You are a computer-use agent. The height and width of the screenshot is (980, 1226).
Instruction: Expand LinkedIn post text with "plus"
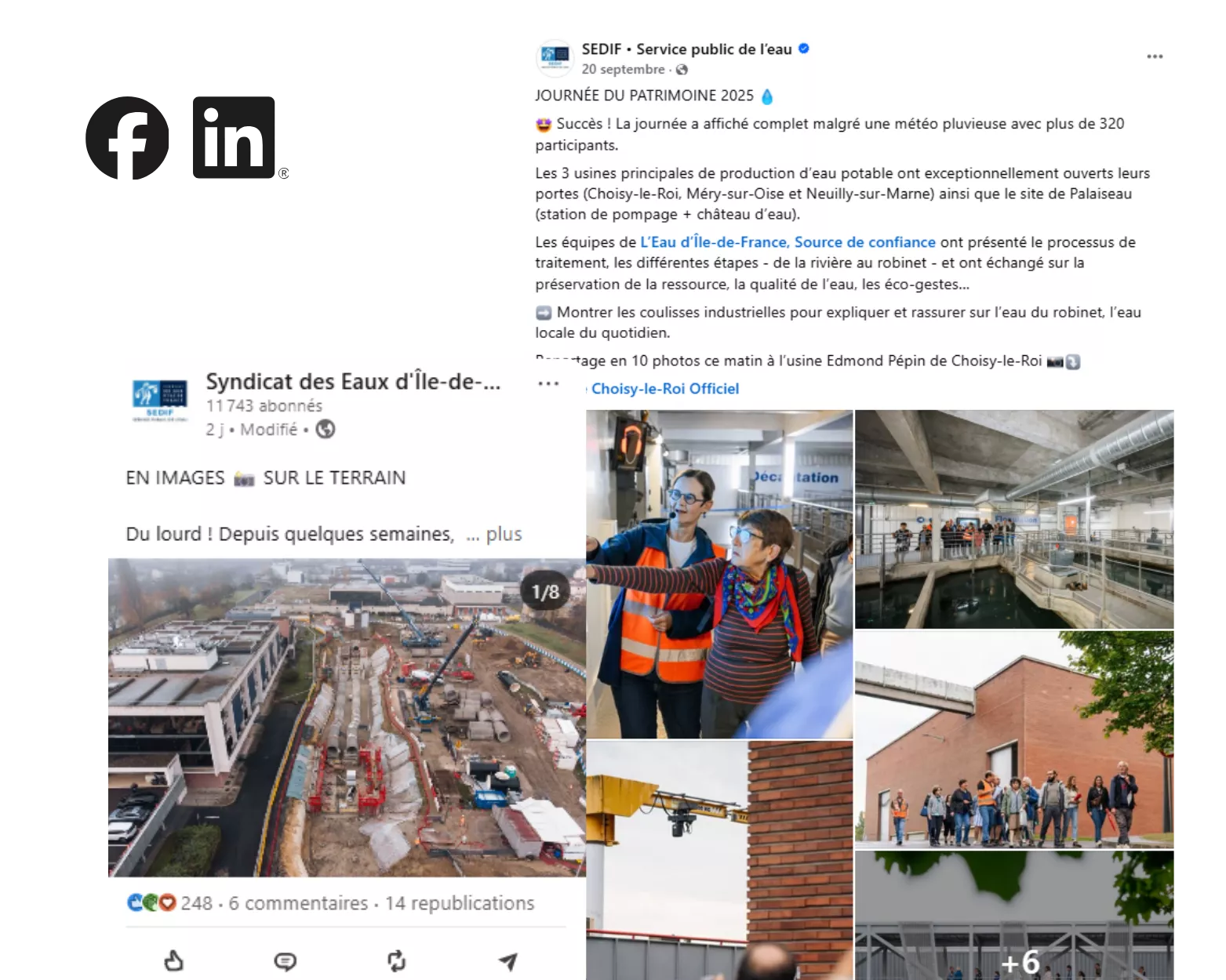504,534
